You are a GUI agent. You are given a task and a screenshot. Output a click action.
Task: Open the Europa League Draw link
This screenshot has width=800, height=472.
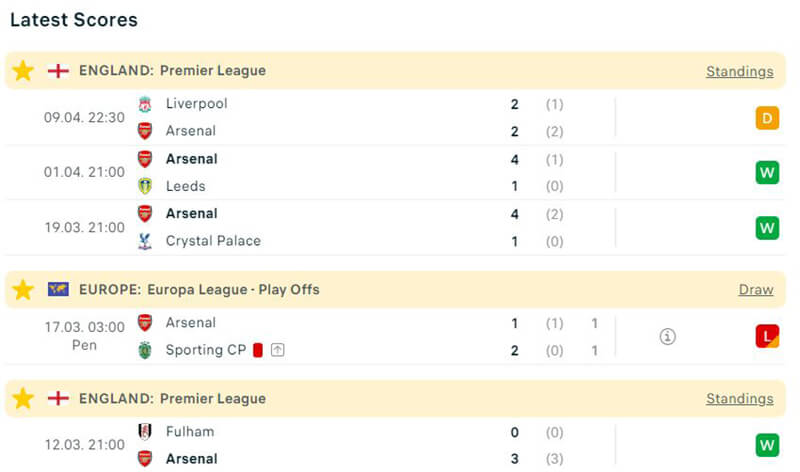click(x=756, y=290)
